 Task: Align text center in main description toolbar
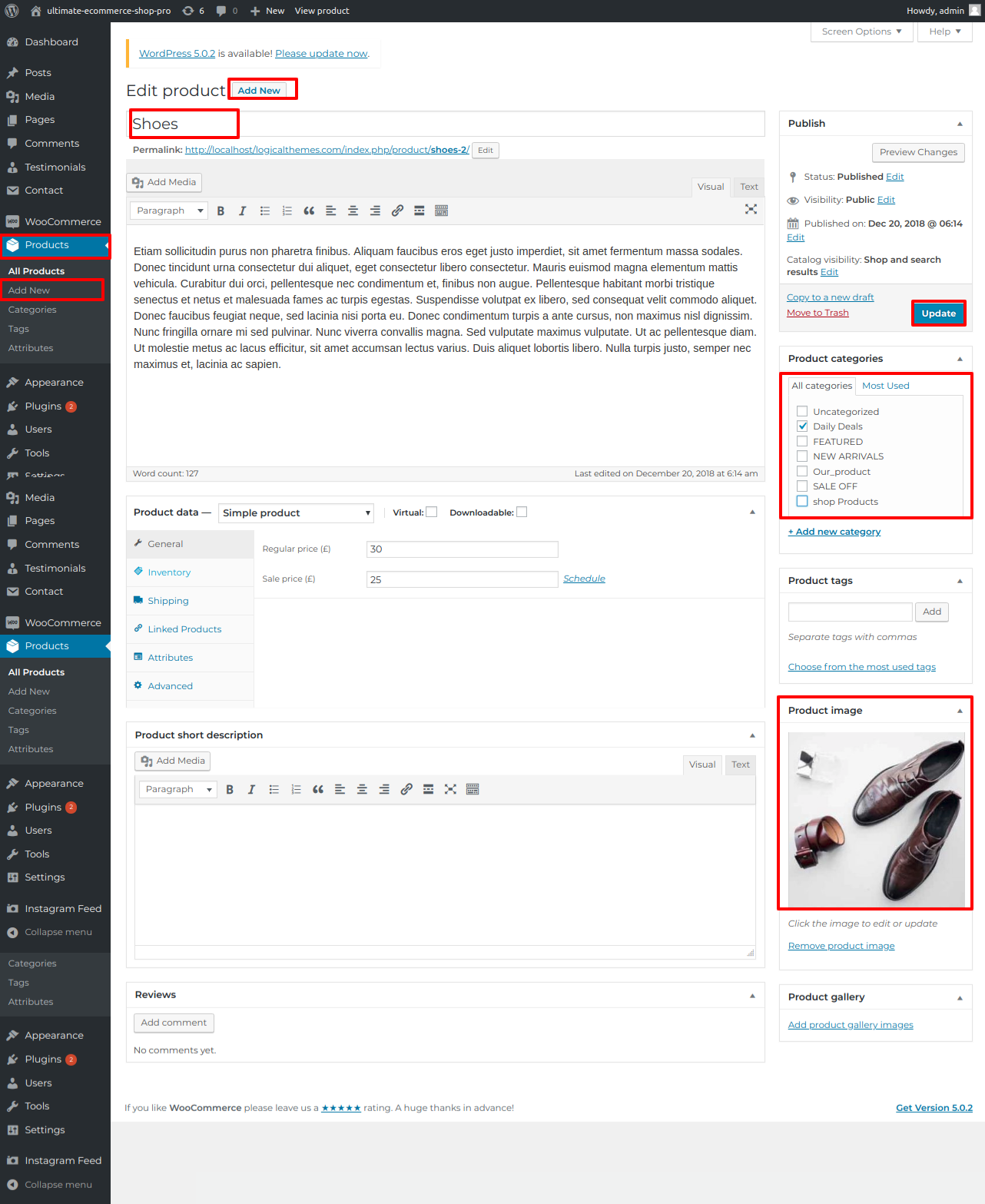(353, 211)
